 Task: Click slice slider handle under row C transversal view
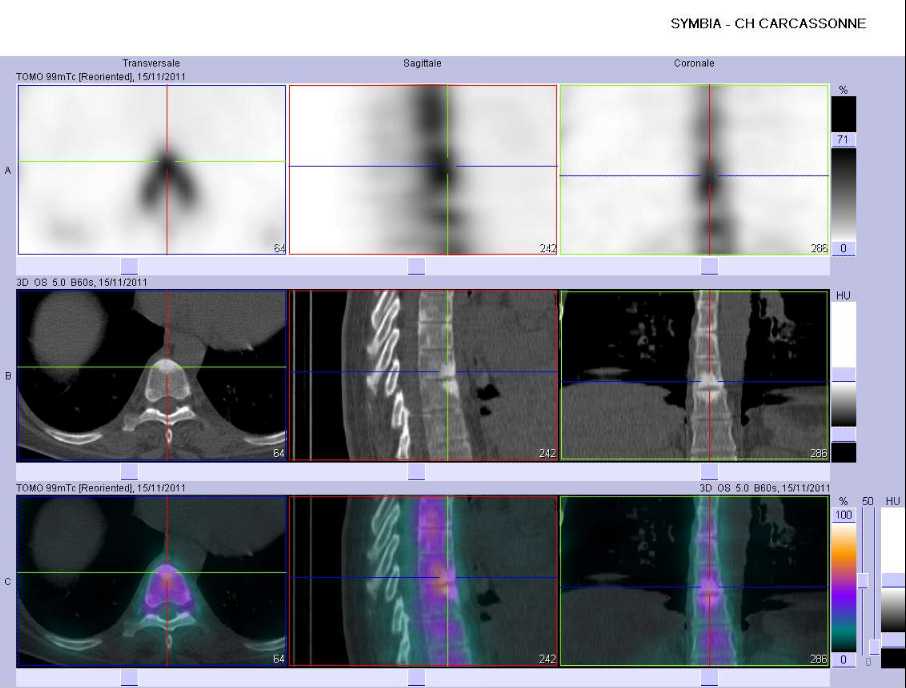(129, 678)
